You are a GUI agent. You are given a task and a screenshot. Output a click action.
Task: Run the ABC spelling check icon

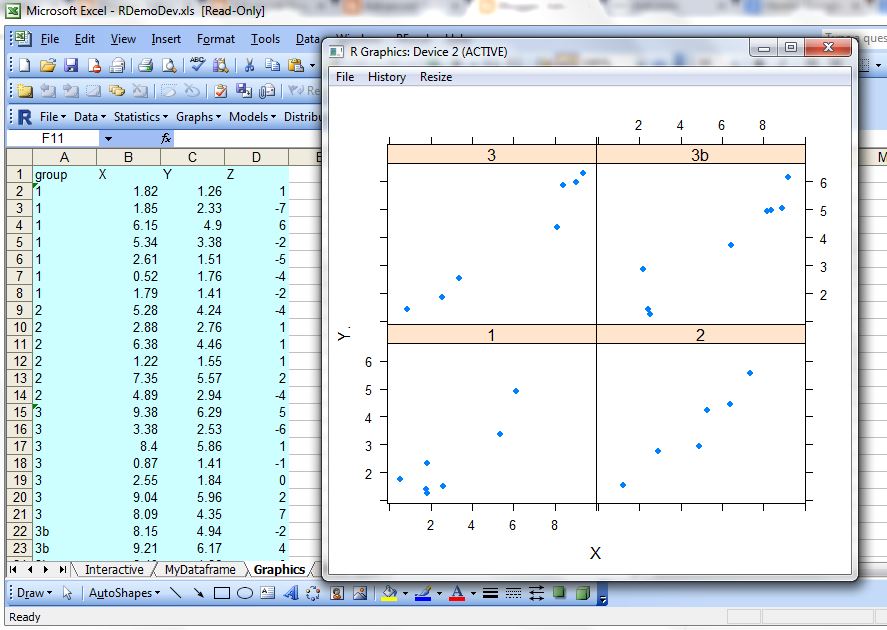[197, 64]
